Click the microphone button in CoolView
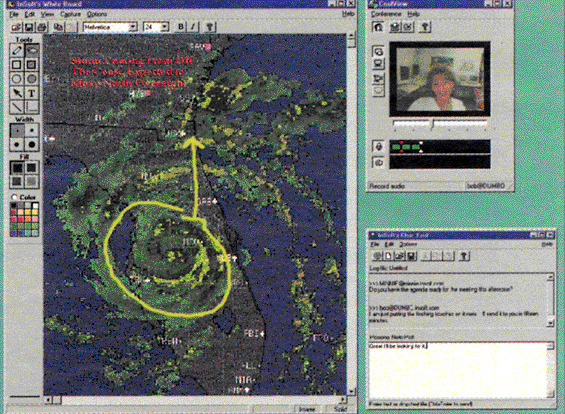Image resolution: width=565 pixels, height=414 pixels. [378, 147]
